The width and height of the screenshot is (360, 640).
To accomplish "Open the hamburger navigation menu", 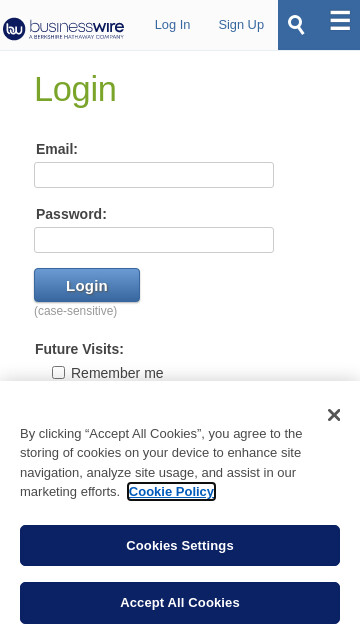I will coord(340,21).
